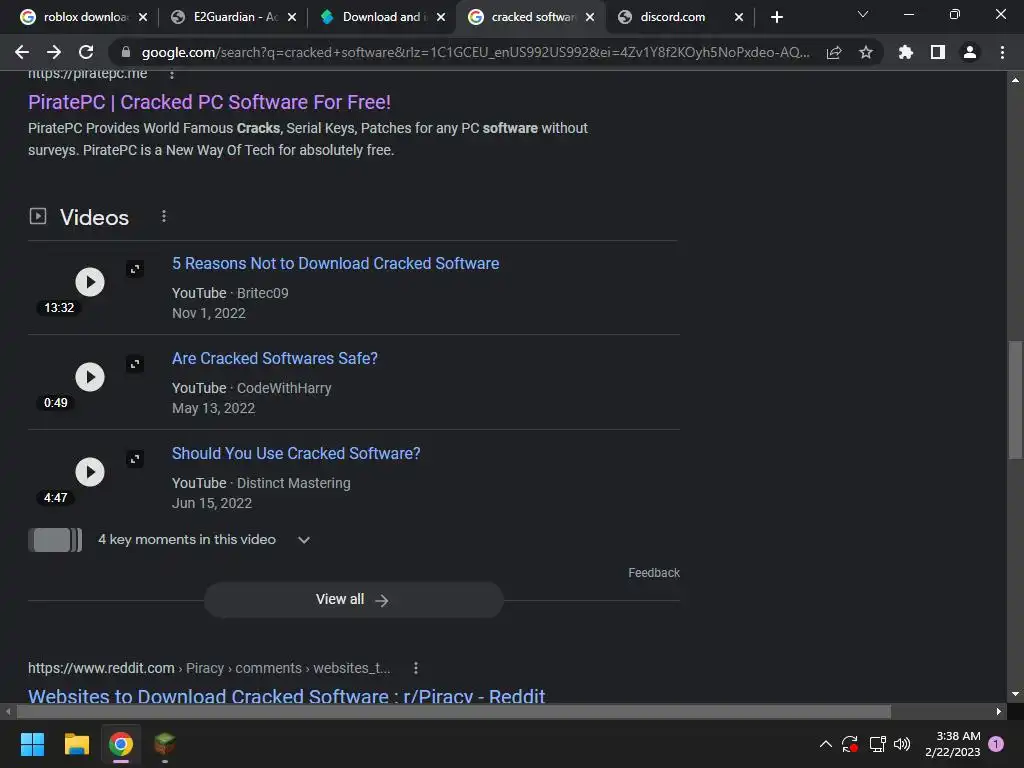View site information via the lock icon

[x=126, y=52]
